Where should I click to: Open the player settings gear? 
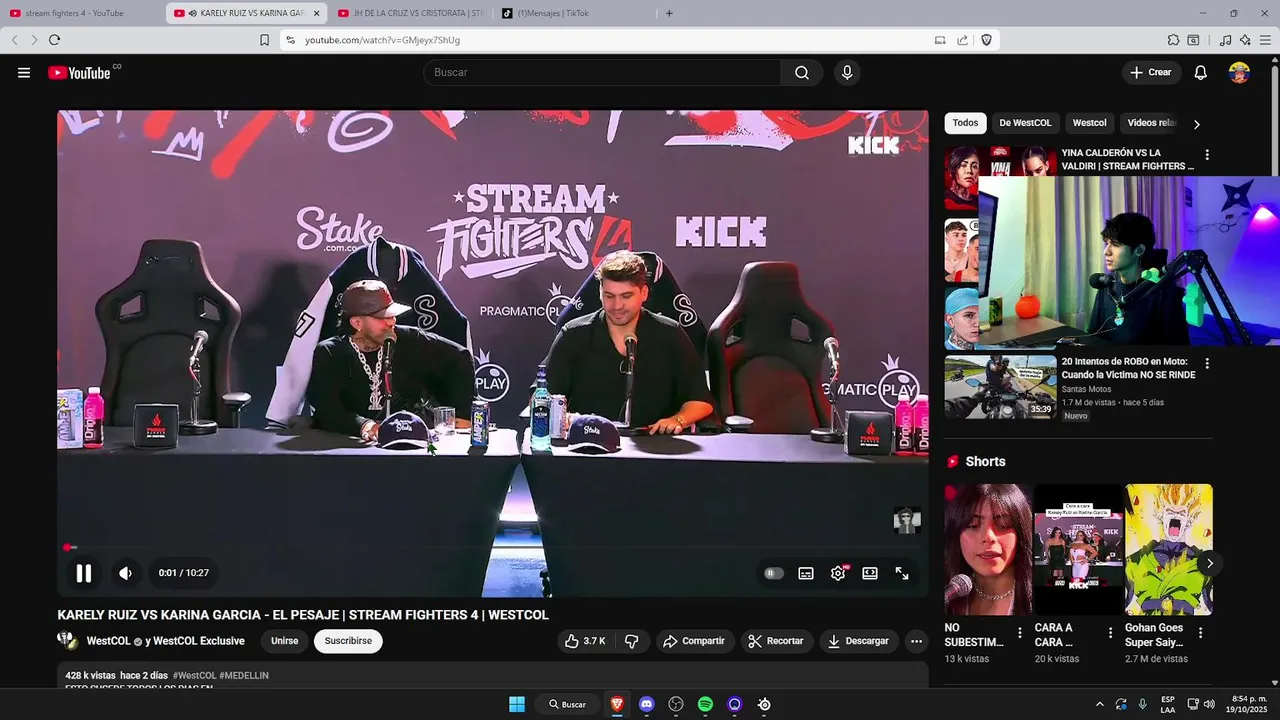(838, 573)
